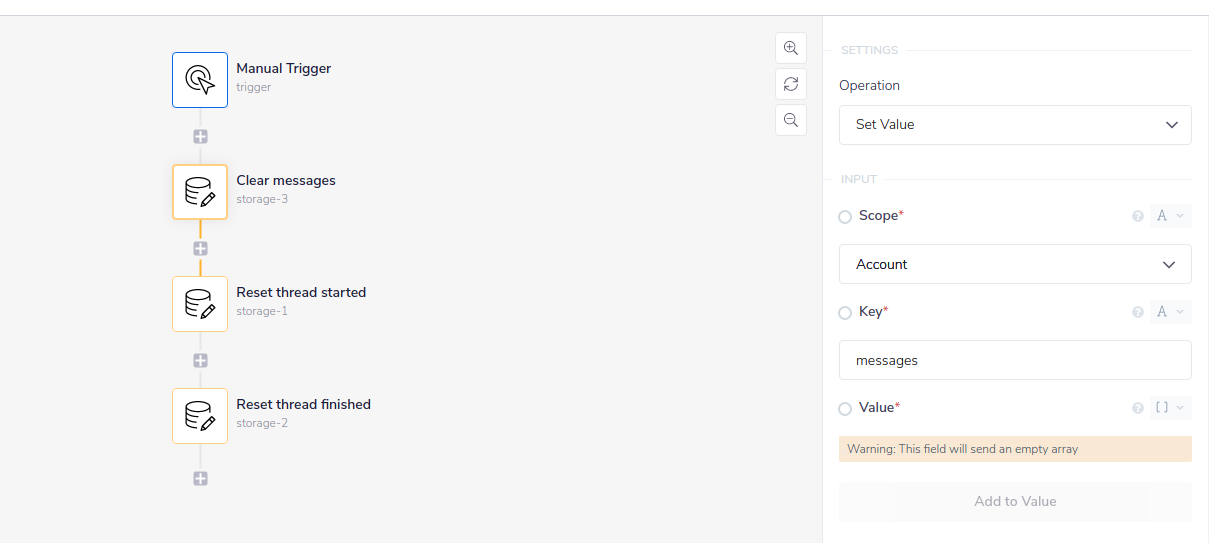This screenshot has height=543, width=1209.
Task: Zoom in on the workflow canvas
Action: 791,48
